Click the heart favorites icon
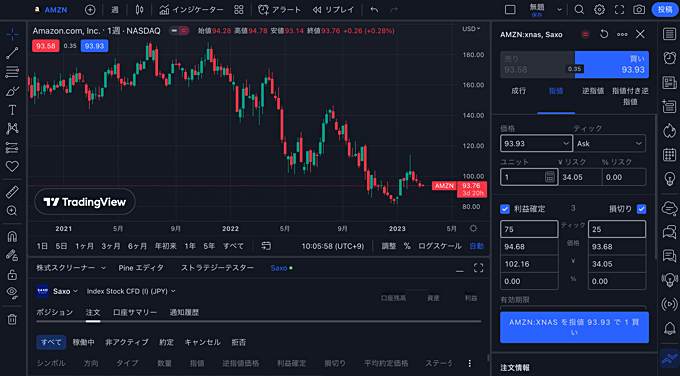 pyautogui.click(x=12, y=167)
